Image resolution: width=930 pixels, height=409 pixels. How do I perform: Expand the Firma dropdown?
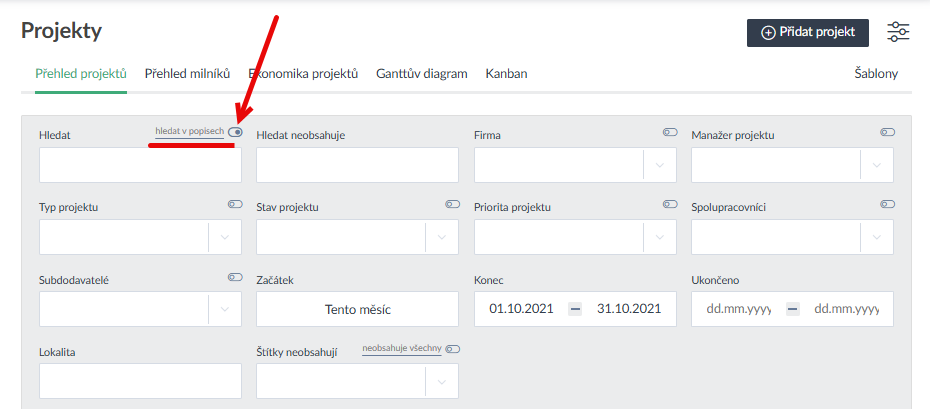[x=659, y=165]
